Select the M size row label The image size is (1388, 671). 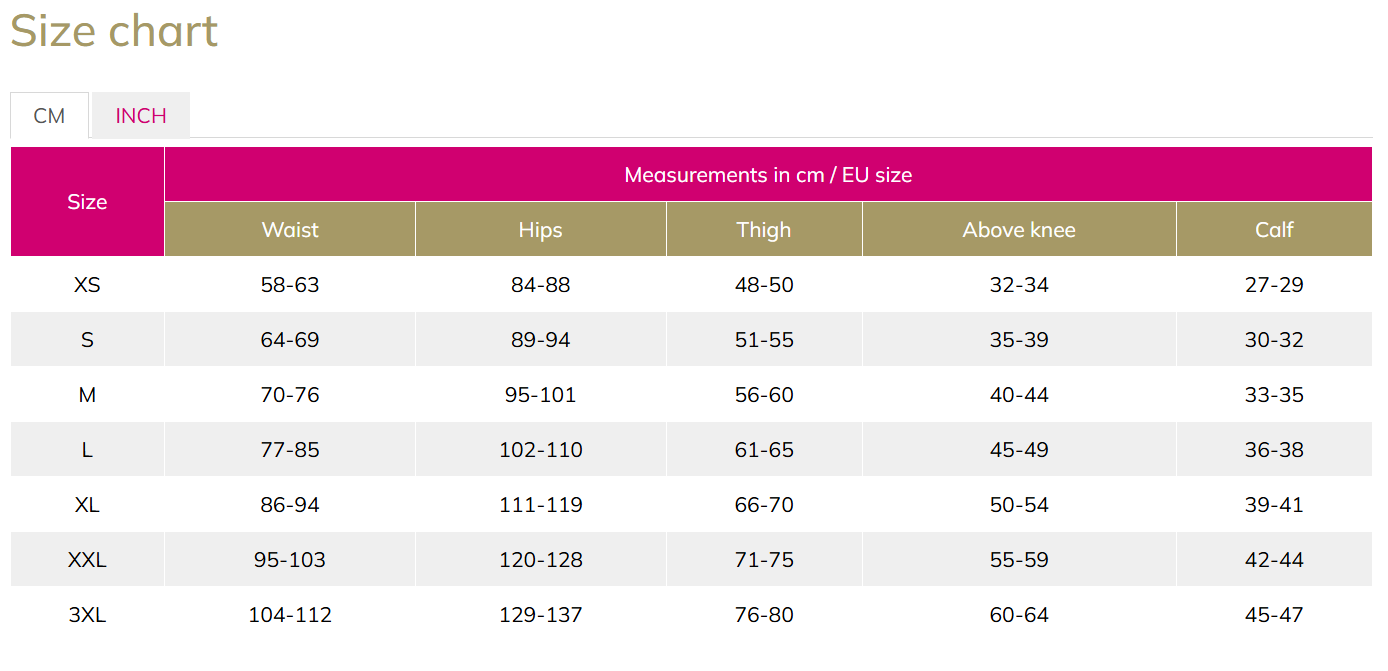tap(87, 395)
